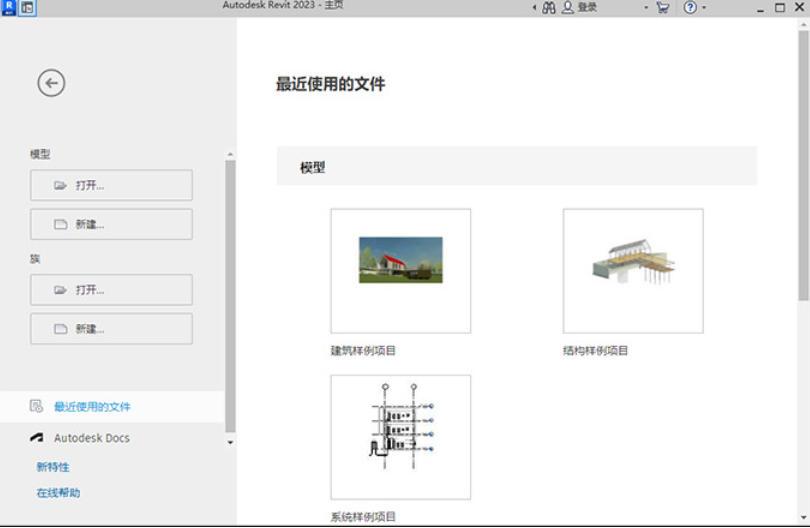Viewport: 810px width, 528px height.
Task: Click 新建 button under 模型 section
Action: pos(112,224)
